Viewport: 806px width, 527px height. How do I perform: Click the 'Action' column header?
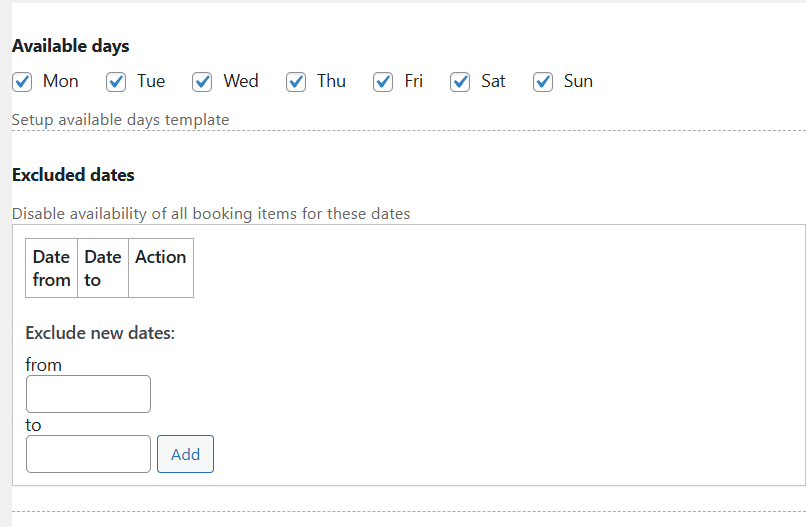160,257
